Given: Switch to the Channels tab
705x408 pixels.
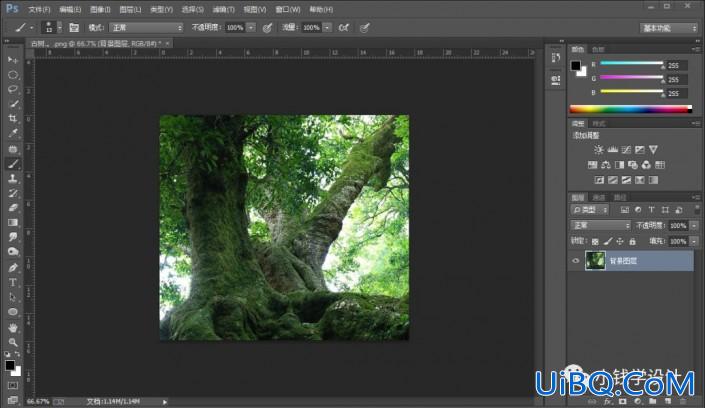Looking at the screenshot, I should (598, 197).
